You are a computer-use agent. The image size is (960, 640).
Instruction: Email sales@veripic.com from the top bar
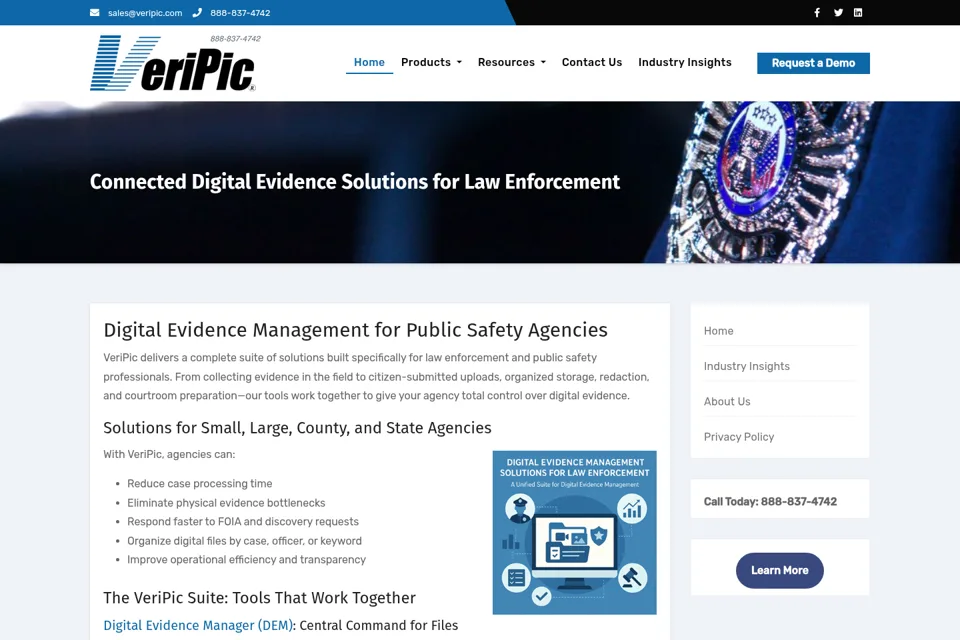coord(145,13)
